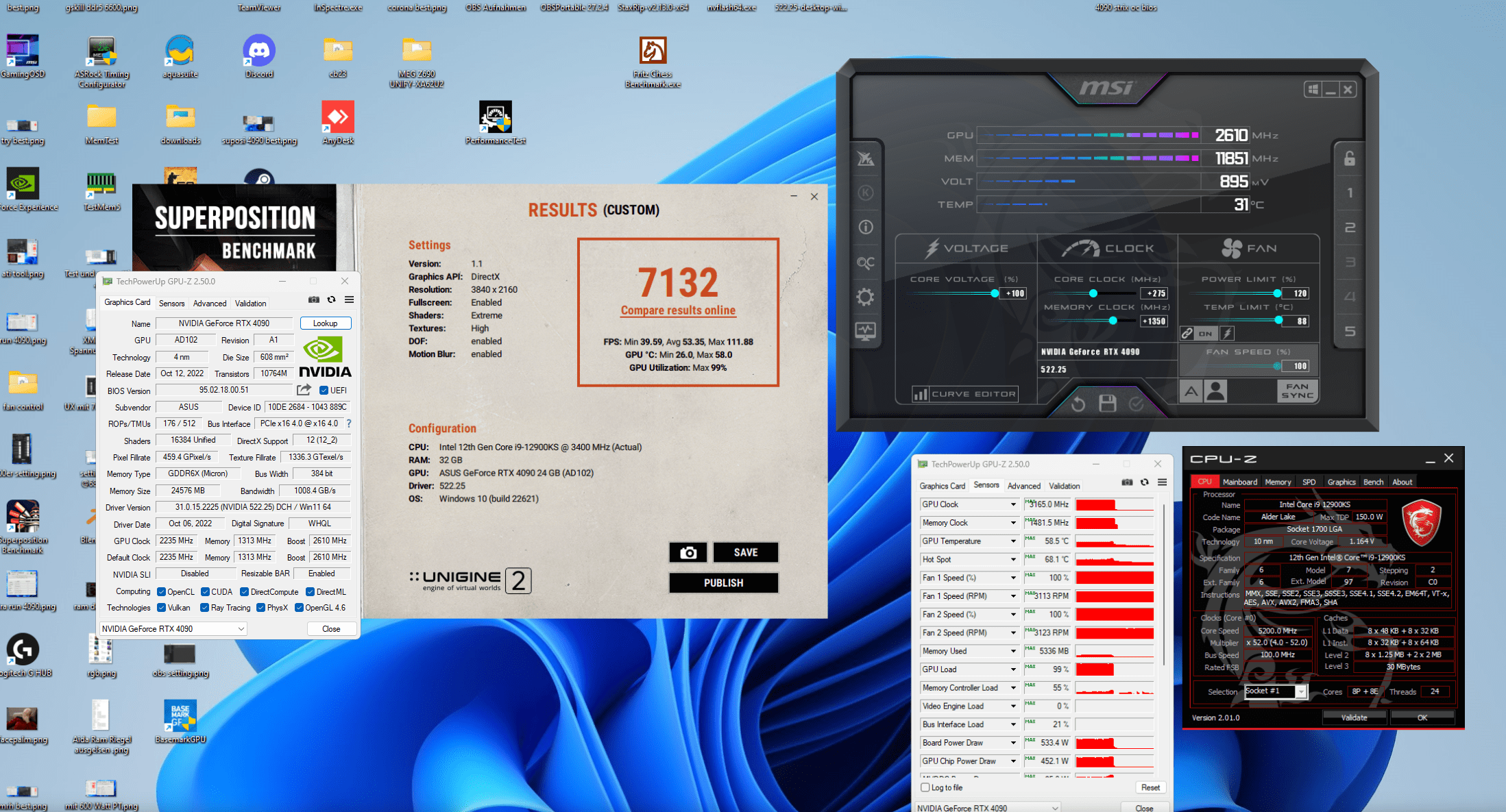Expand GPU Clock sensor dropdown
This screenshot has height=812, width=1506.
(x=1013, y=504)
